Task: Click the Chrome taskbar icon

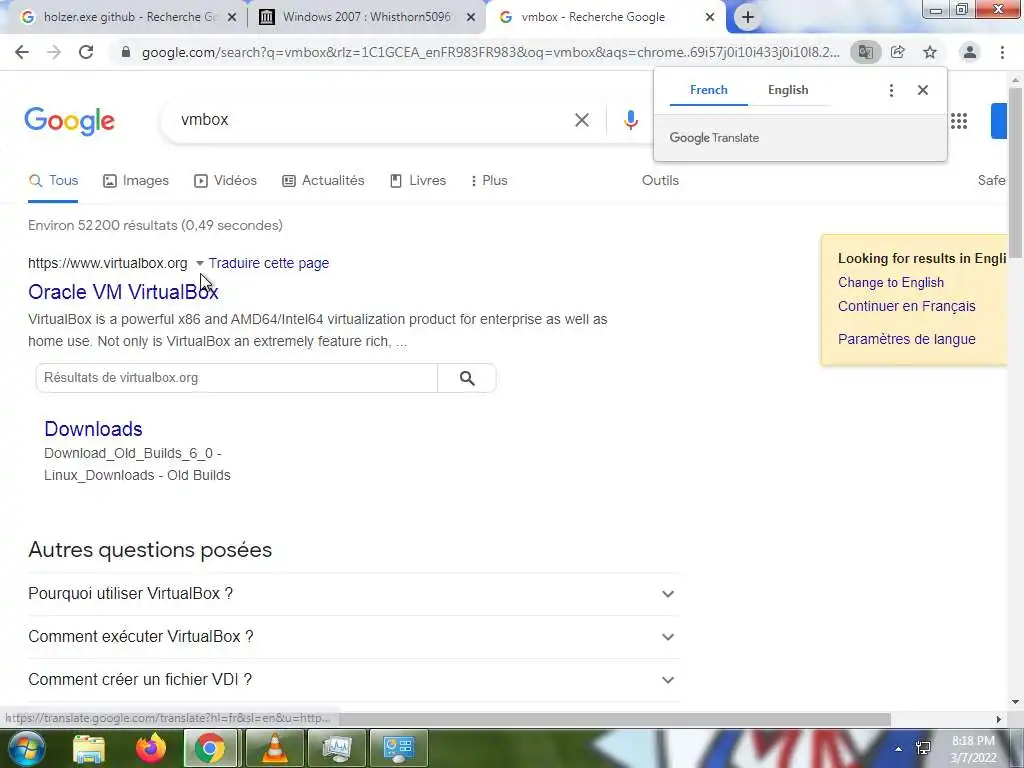Action: (210, 748)
